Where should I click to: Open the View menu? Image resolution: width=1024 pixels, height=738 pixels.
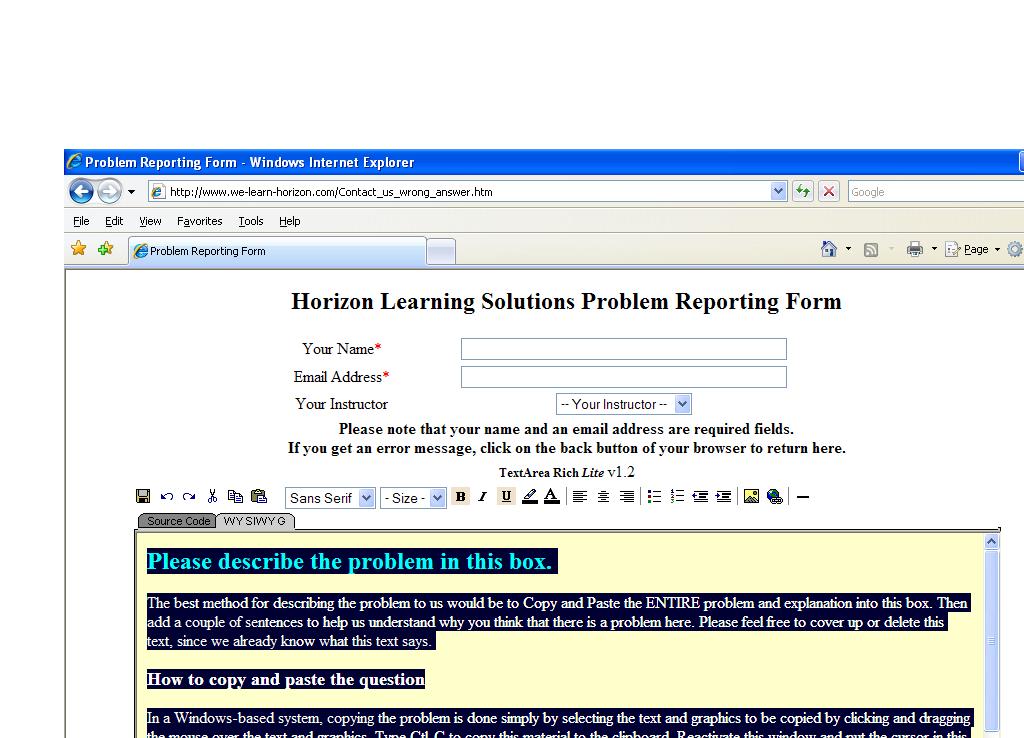[150, 221]
